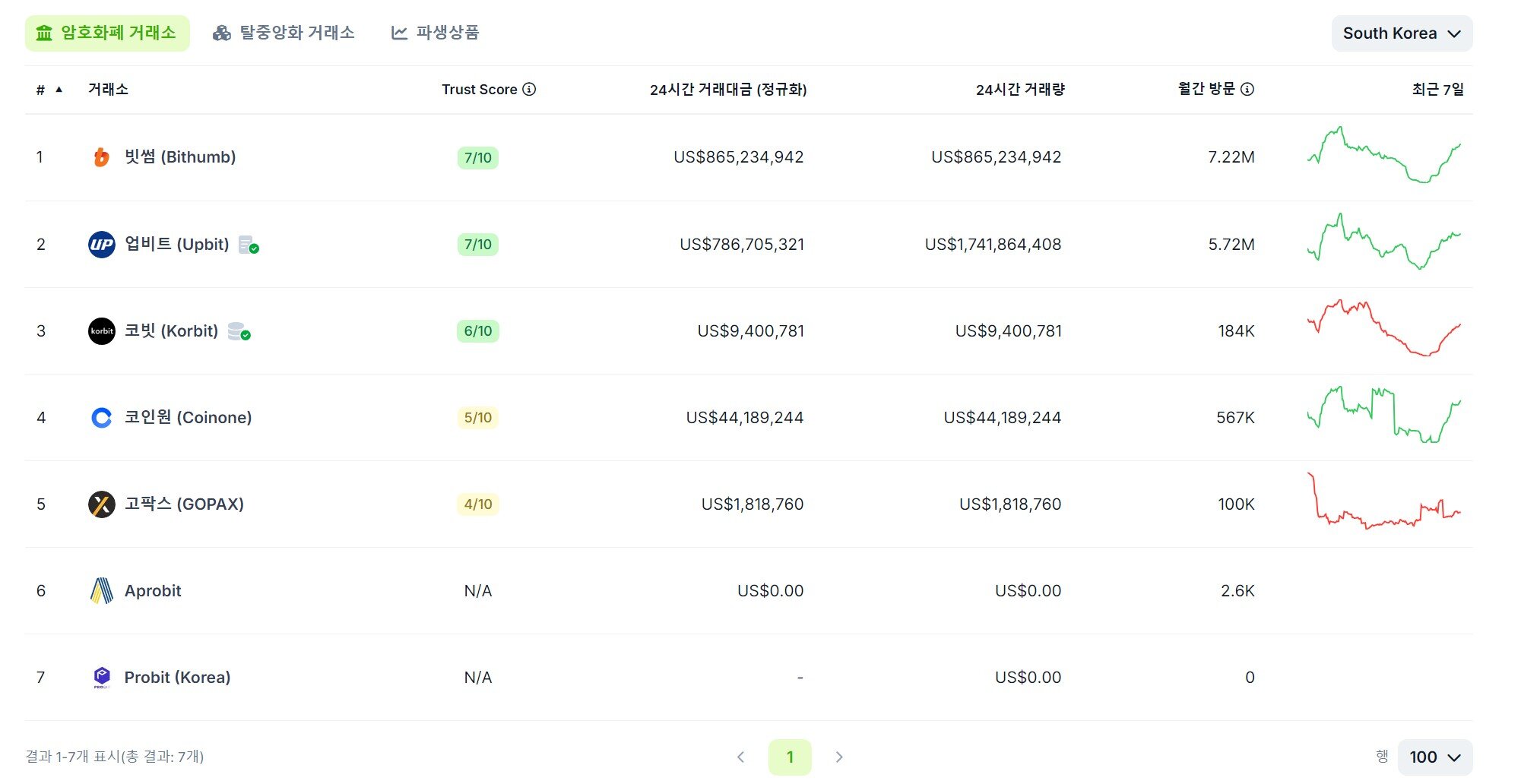Click the Trust Score info icon
The width and height of the screenshot is (1521, 784).
coord(530,90)
